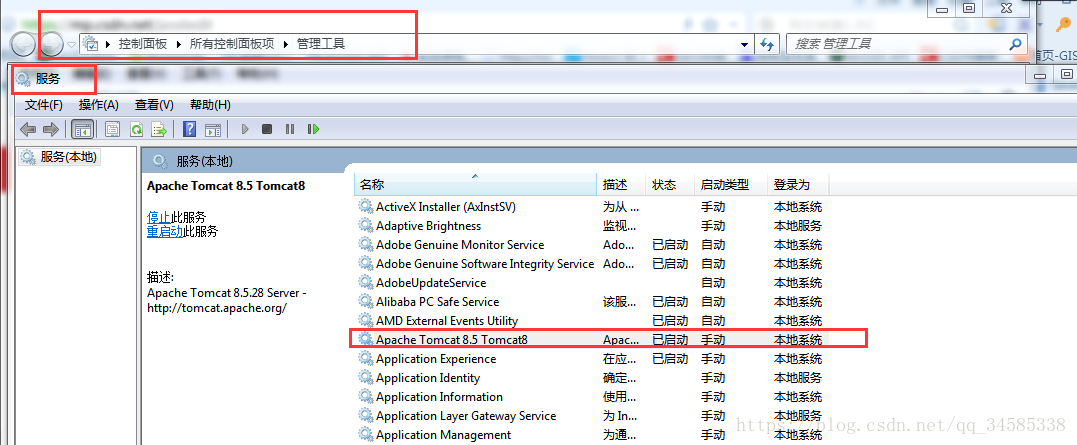Select AMD External Events Utility row
Screen dimensions: 1077x445
pyautogui.click(x=592, y=321)
